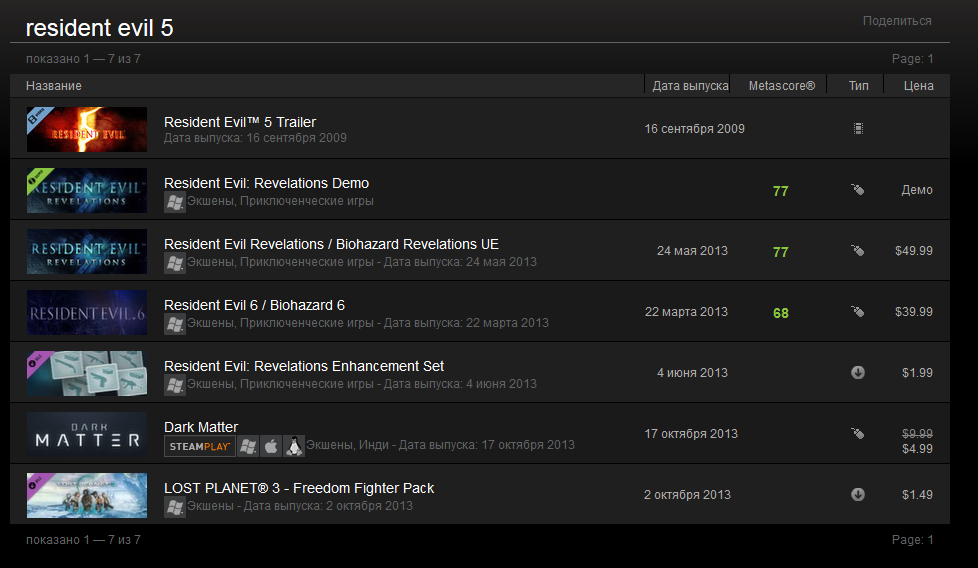Click the Поделиться share link

tap(897, 21)
